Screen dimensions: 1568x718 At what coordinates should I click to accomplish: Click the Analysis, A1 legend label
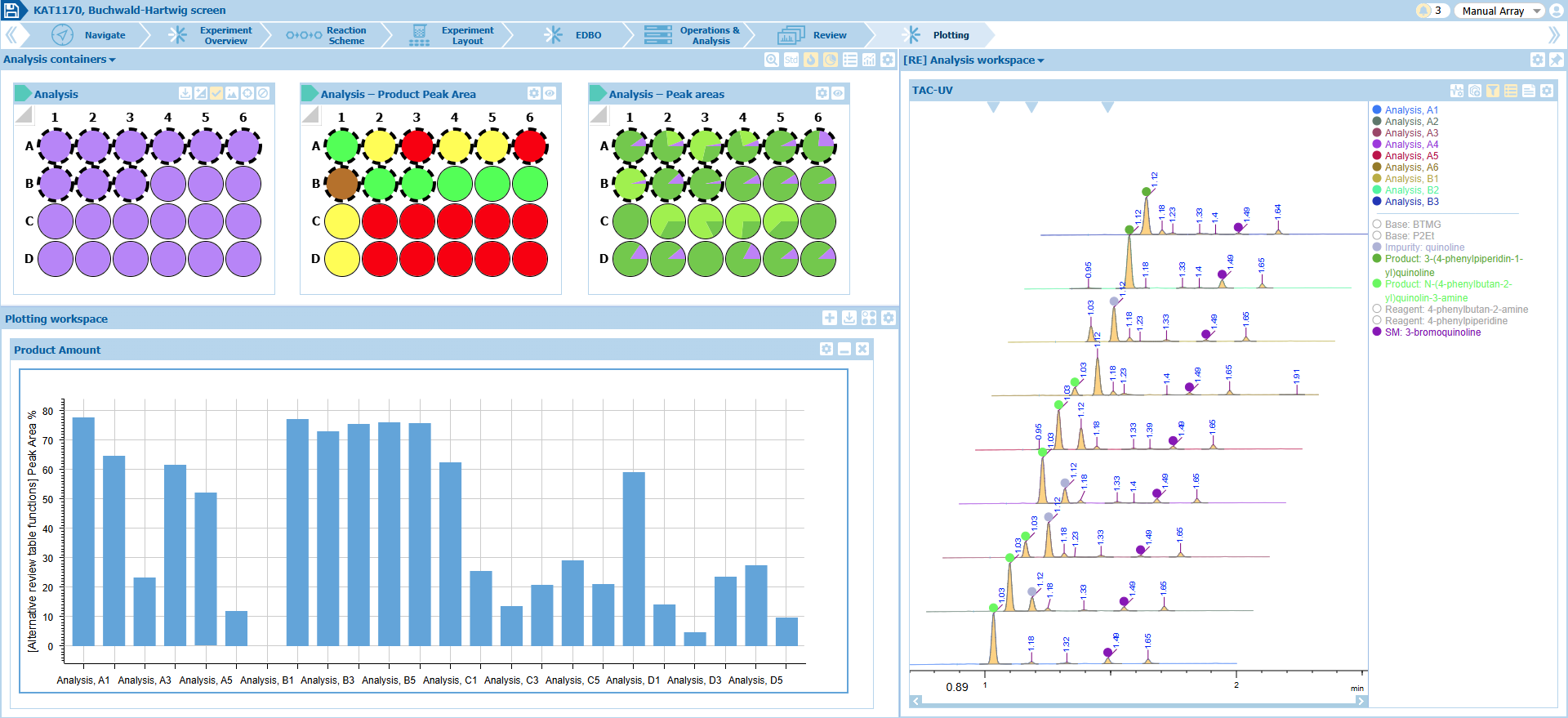pos(1411,110)
